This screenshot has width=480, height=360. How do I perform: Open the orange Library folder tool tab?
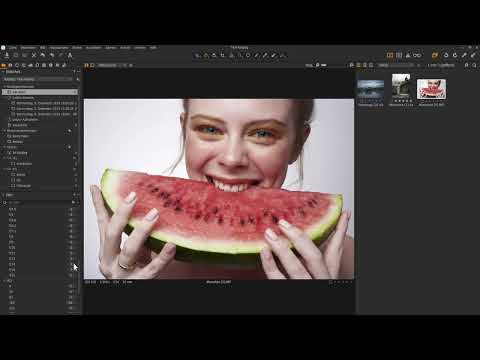(4, 65)
